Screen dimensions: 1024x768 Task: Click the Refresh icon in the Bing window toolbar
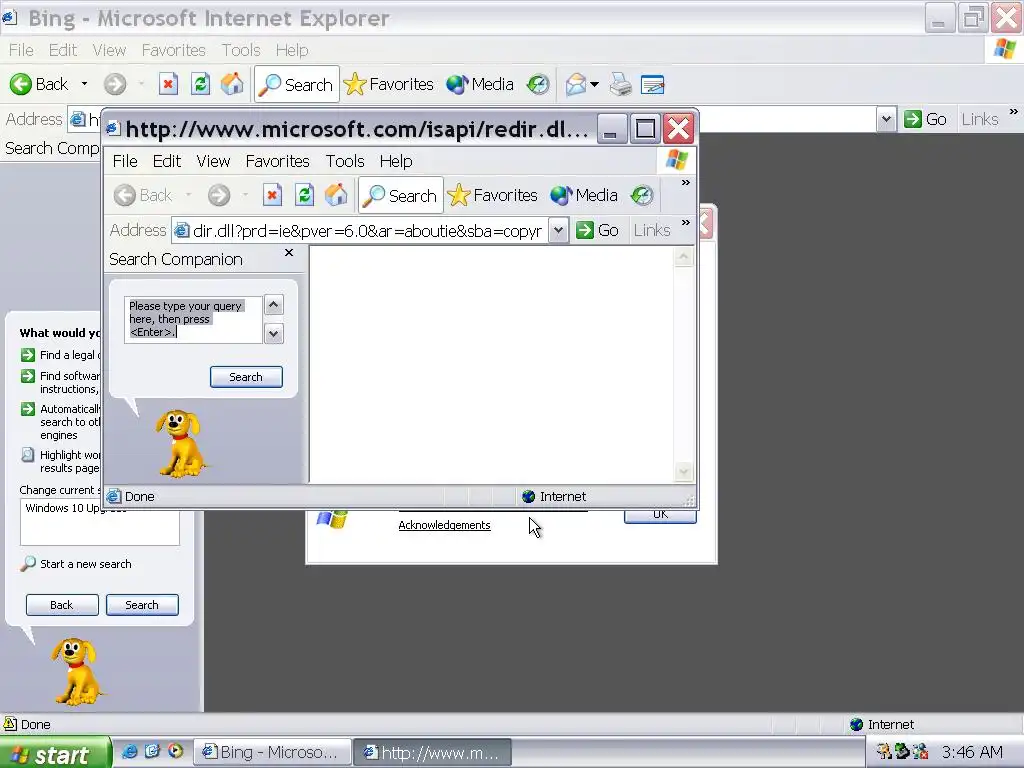click(200, 84)
